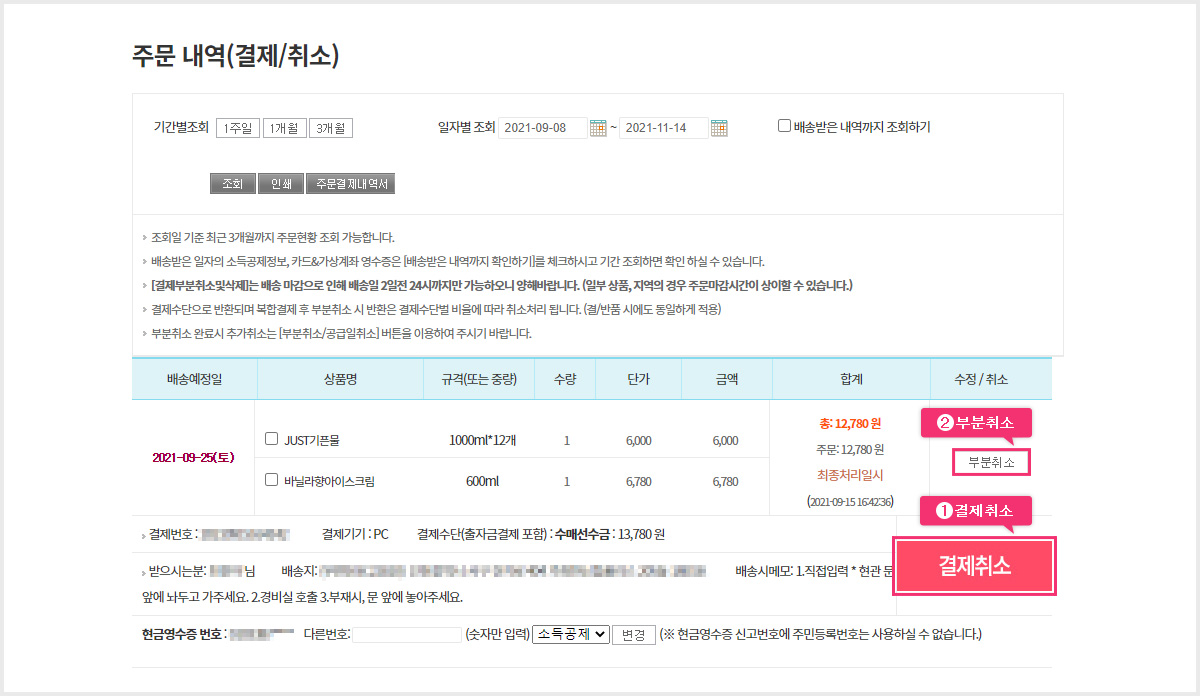Click the 600ml specification cell
Viewport: 1200px width, 696px height.
click(483, 481)
